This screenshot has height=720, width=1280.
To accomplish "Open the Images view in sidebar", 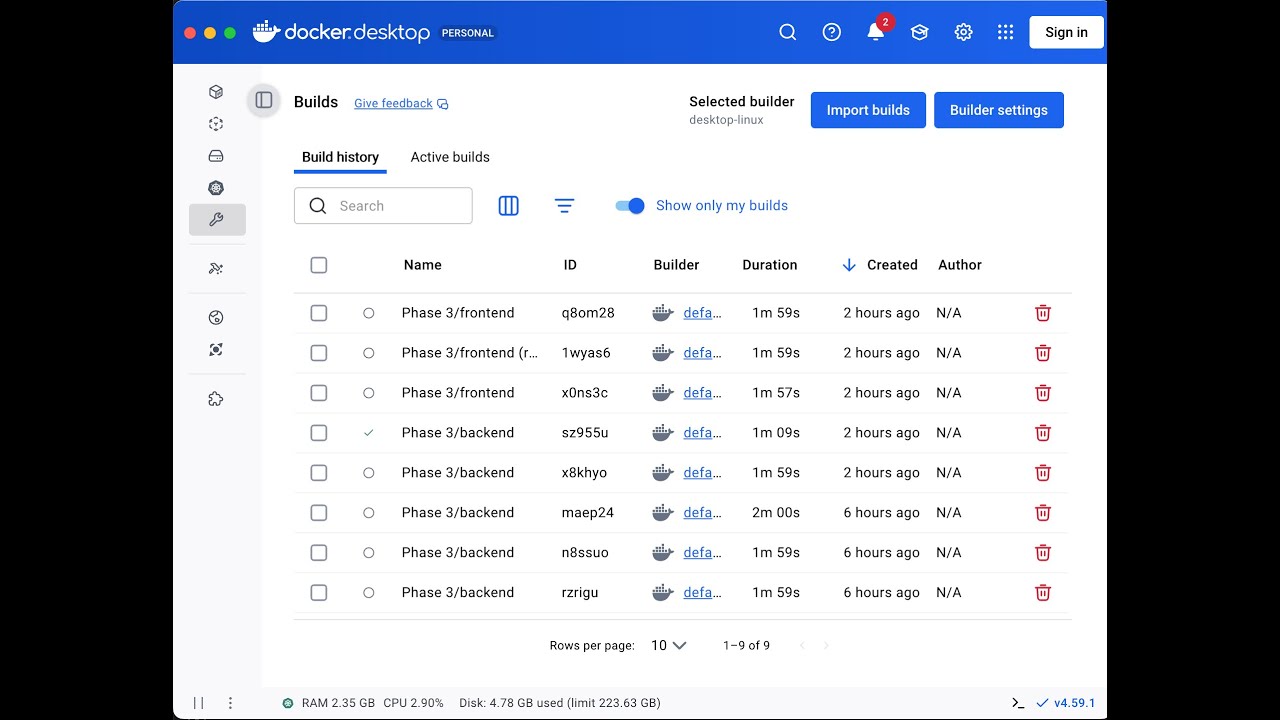I will coord(216,124).
